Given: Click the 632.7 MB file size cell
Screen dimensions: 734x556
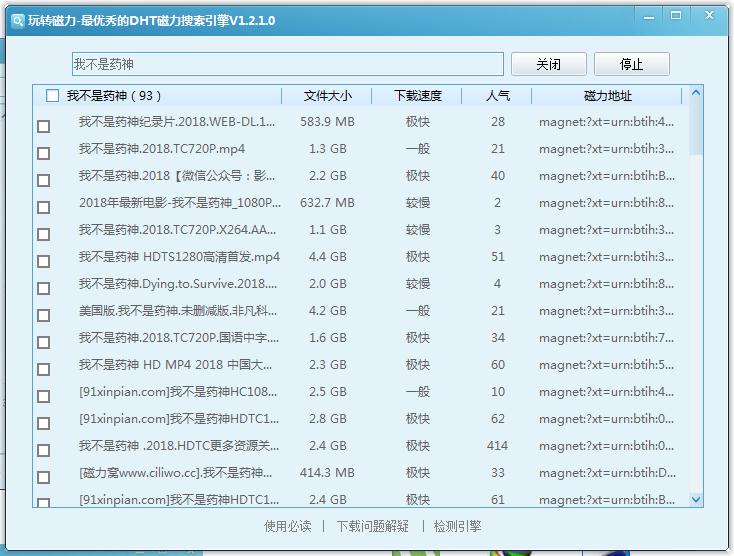Looking at the screenshot, I should click(x=327, y=203).
